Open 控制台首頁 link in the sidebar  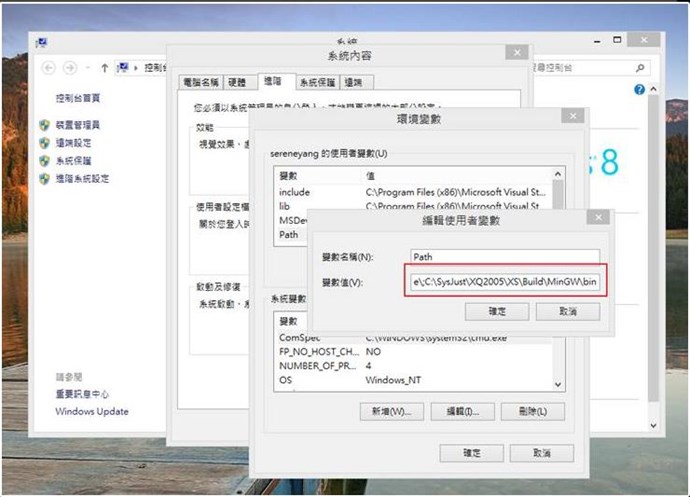click(x=78, y=98)
